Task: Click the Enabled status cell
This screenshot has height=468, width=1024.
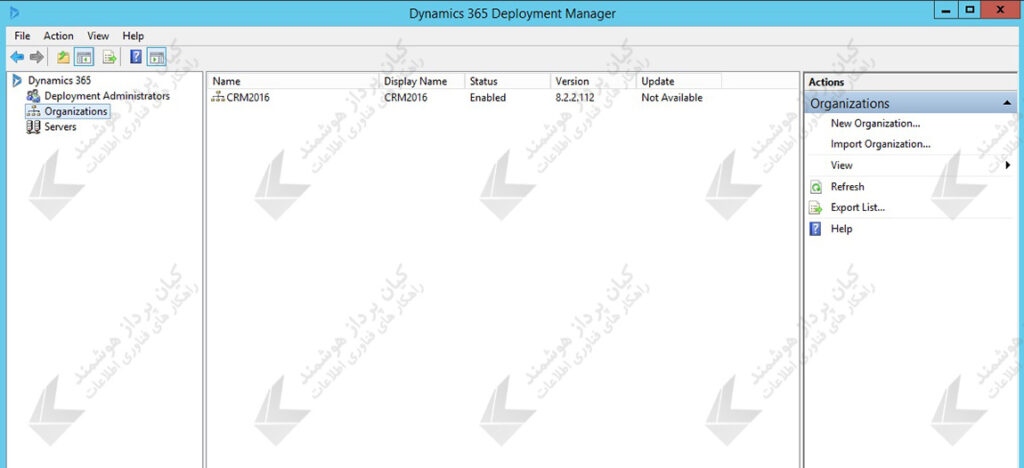Action: (x=488, y=98)
